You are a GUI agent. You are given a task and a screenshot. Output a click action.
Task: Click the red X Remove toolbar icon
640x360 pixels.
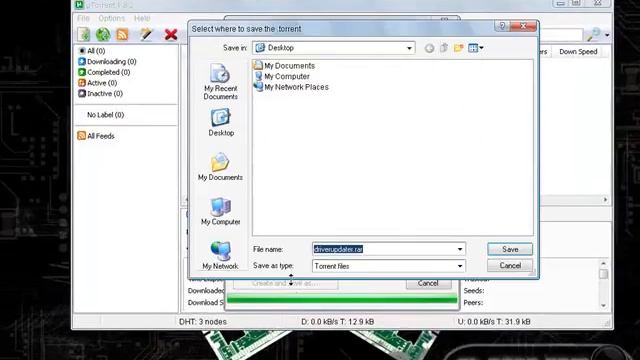tap(171, 34)
